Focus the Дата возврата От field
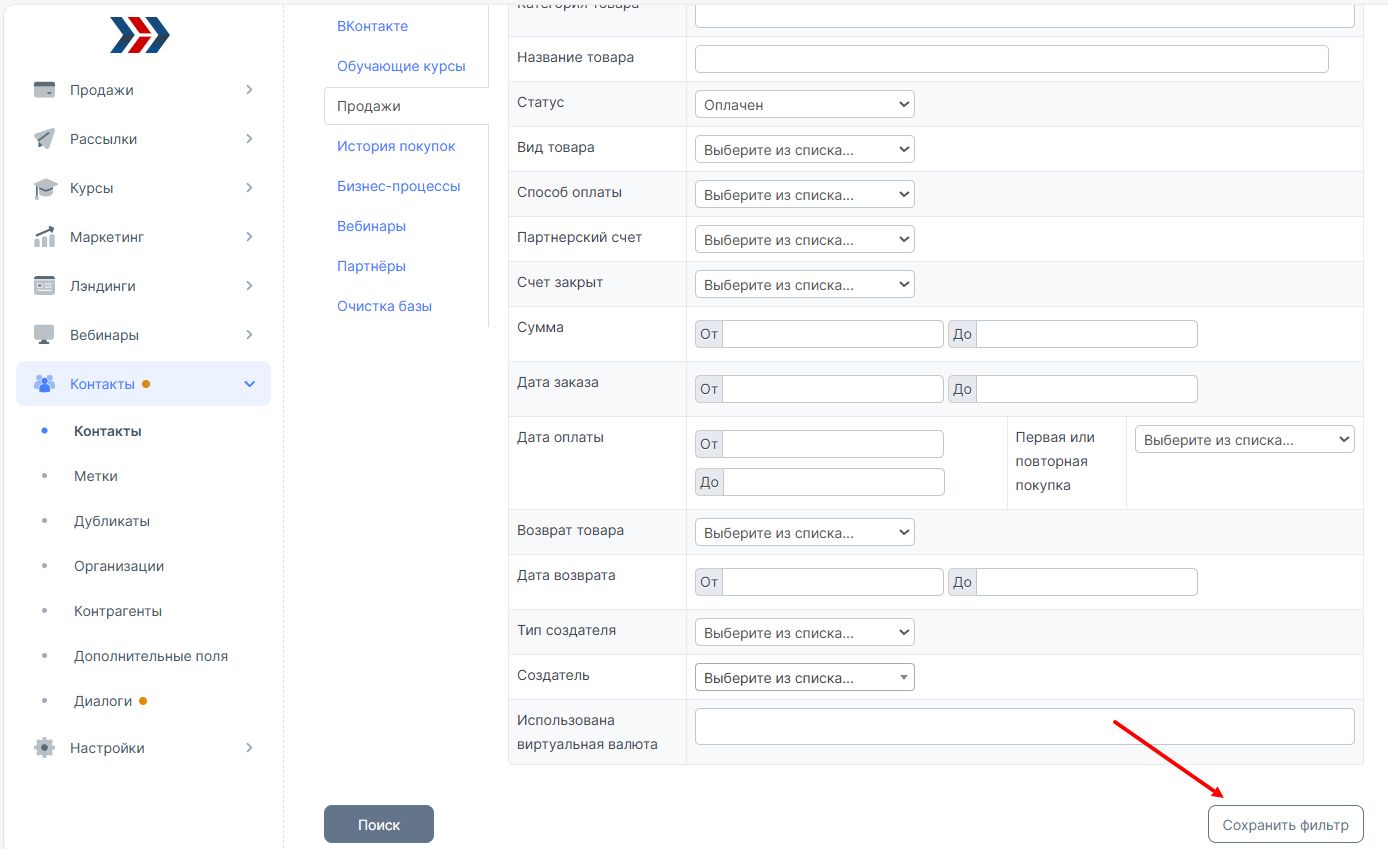Viewport: 1388px width, 849px height. coord(833,582)
